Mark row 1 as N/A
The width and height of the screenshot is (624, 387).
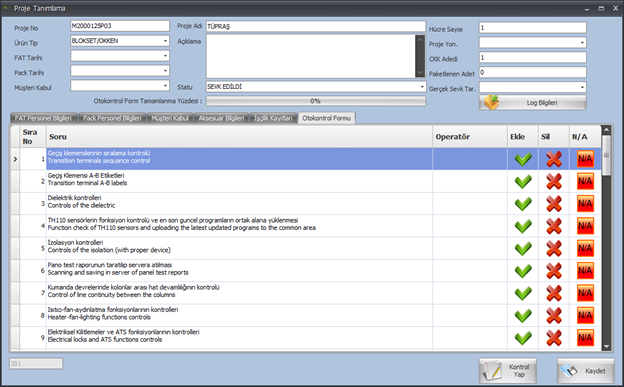pyautogui.click(x=585, y=159)
